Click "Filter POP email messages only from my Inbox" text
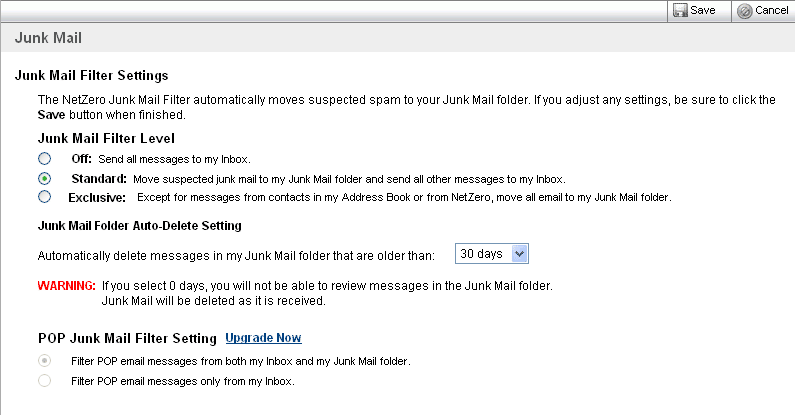795x415 pixels. [x=183, y=381]
